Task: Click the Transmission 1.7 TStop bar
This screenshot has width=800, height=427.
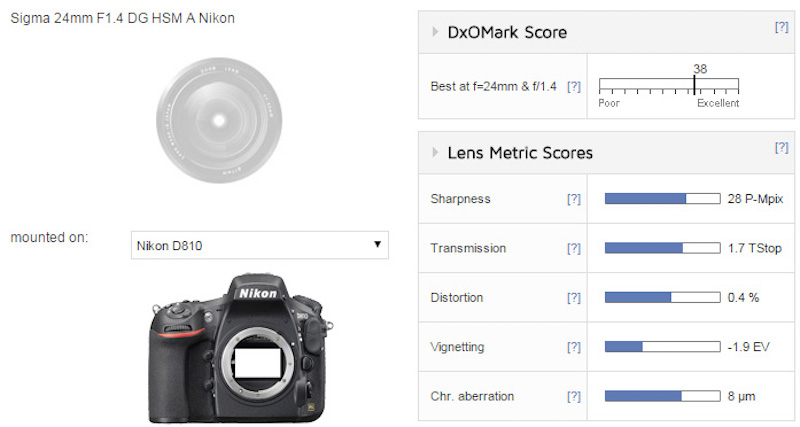Action: coord(662,248)
